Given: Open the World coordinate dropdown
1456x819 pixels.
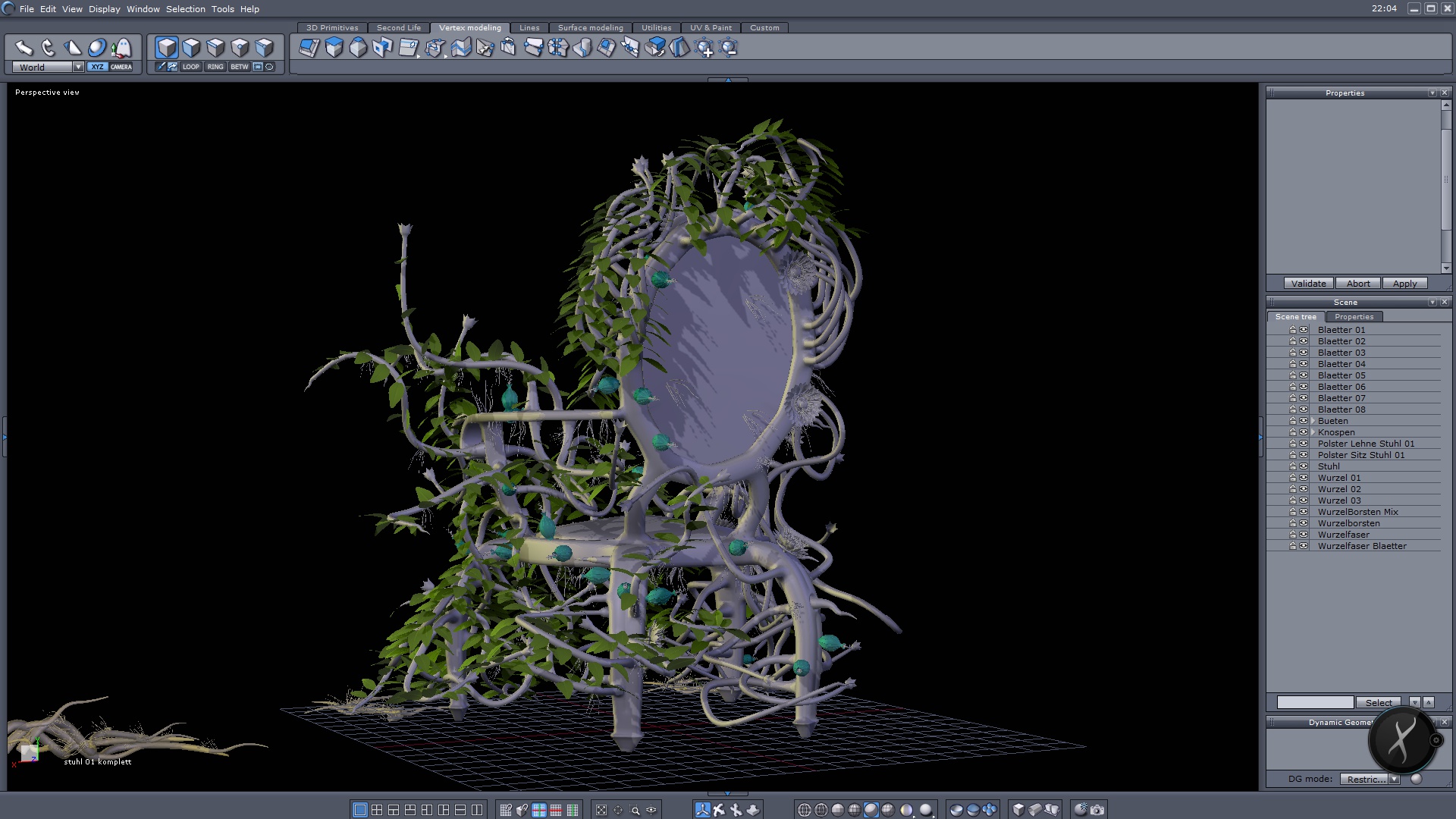Looking at the screenshot, I should (x=78, y=67).
